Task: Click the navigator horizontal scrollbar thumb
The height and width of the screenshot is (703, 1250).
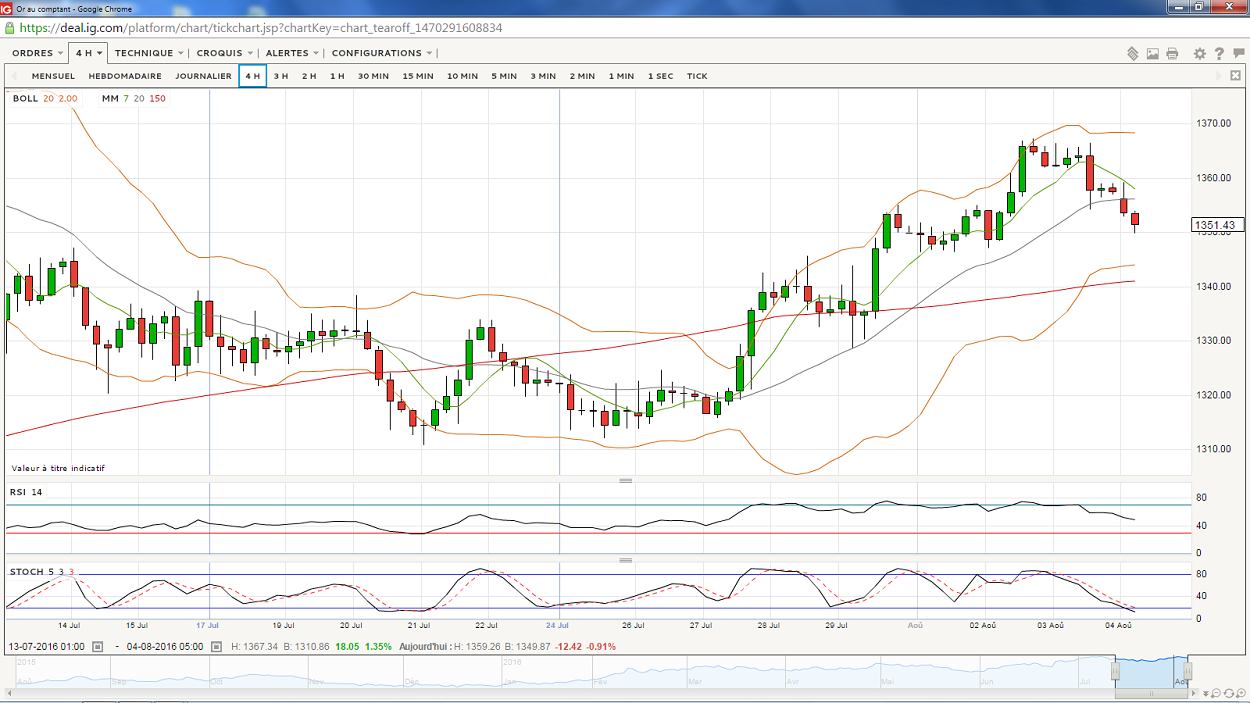Action: (x=1151, y=693)
